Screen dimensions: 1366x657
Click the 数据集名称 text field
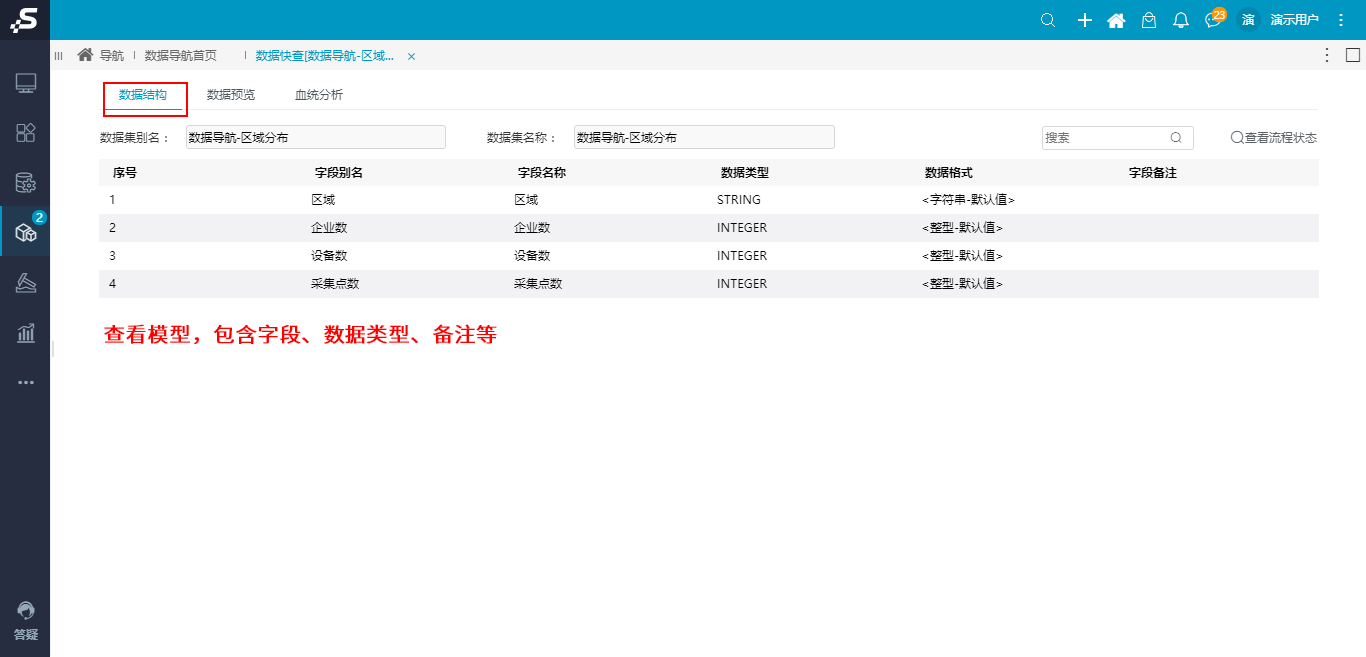[x=704, y=137]
